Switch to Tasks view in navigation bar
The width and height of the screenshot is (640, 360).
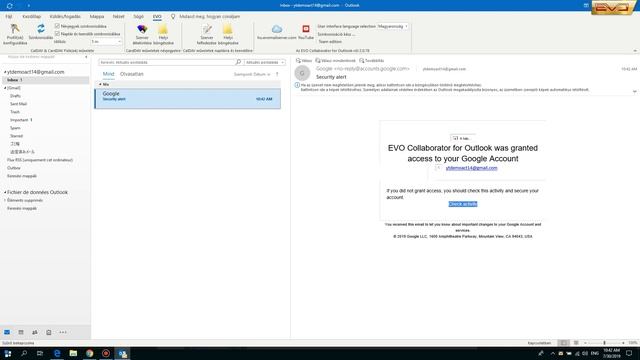pyautogui.click(x=49, y=332)
